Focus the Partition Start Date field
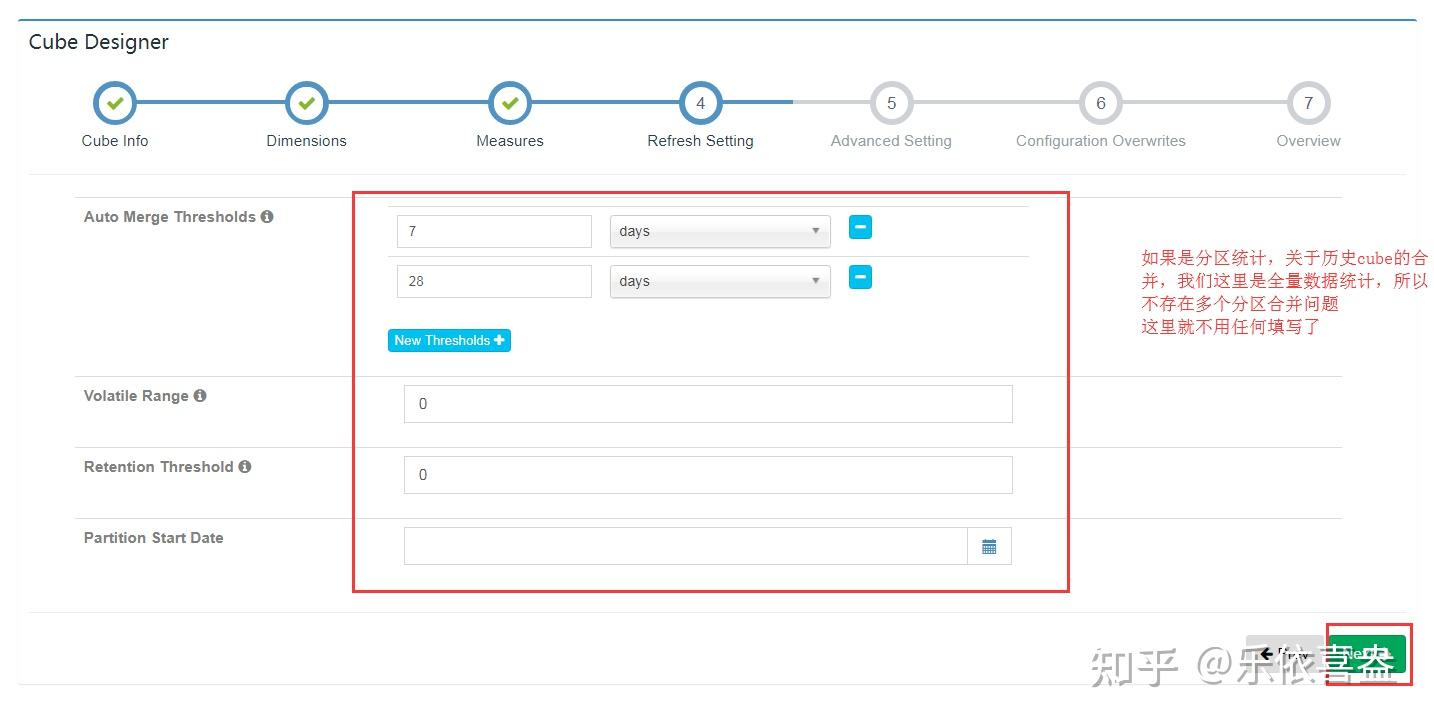The image size is (1434, 725). point(686,546)
